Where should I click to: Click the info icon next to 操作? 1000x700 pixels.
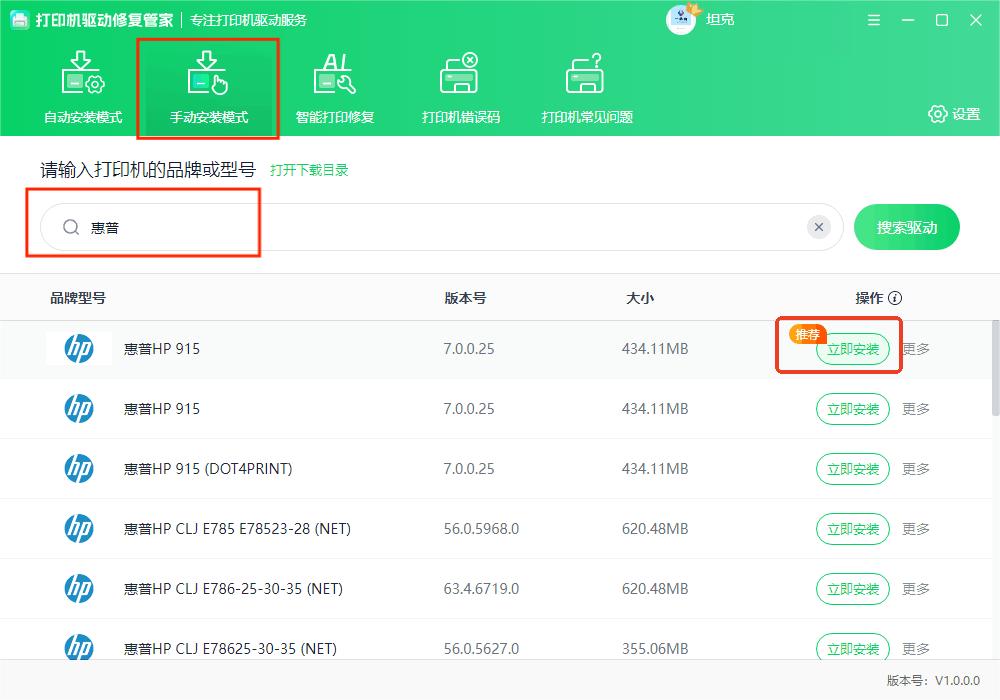point(895,297)
